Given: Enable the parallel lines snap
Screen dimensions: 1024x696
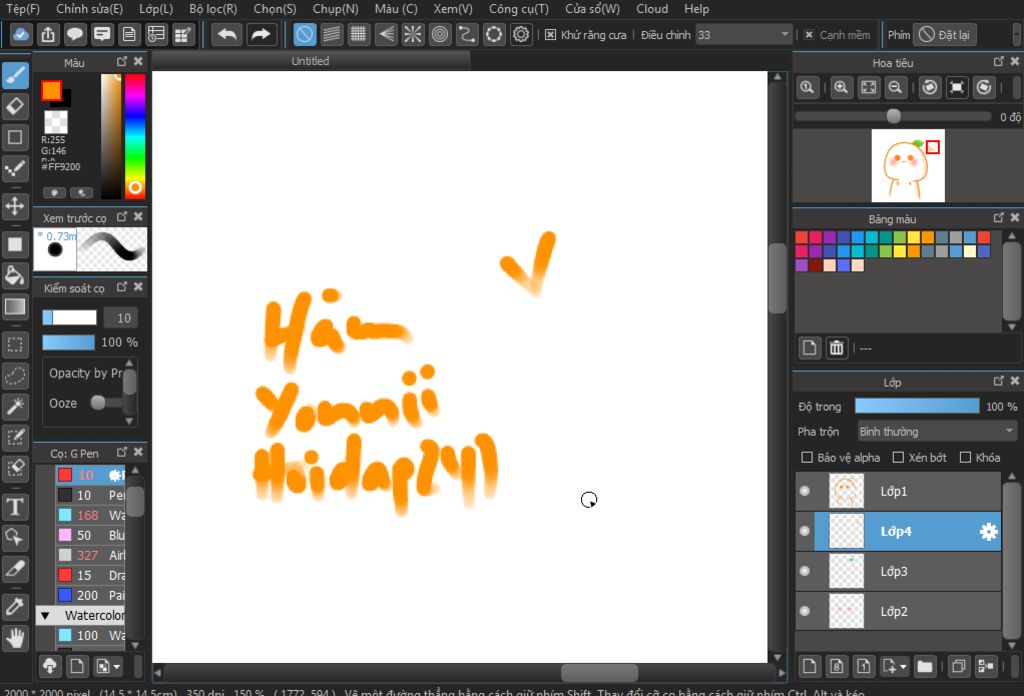Looking at the screenshot, I should (x=332, y=34).
